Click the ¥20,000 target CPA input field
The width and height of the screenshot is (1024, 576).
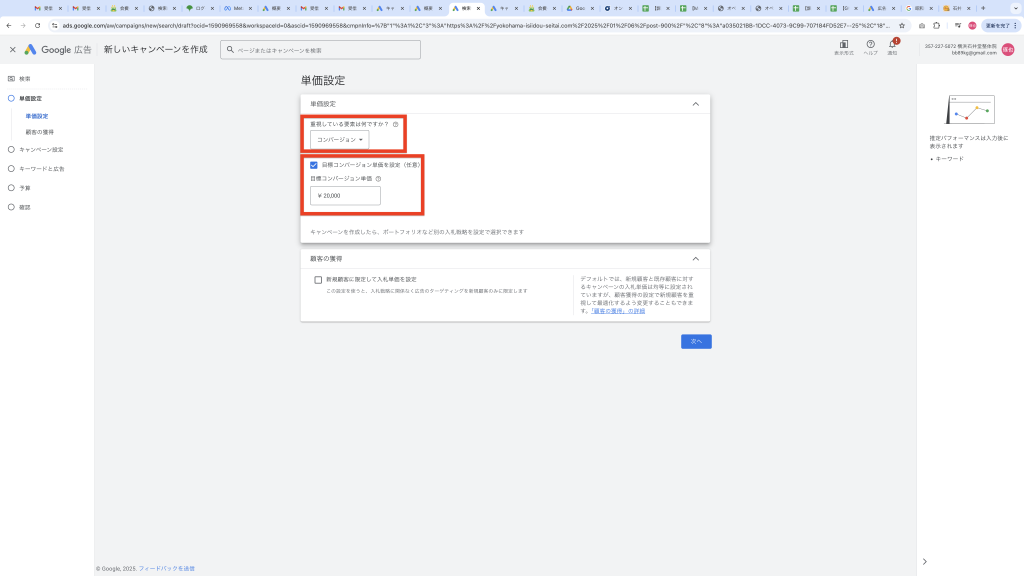[345, 196]
